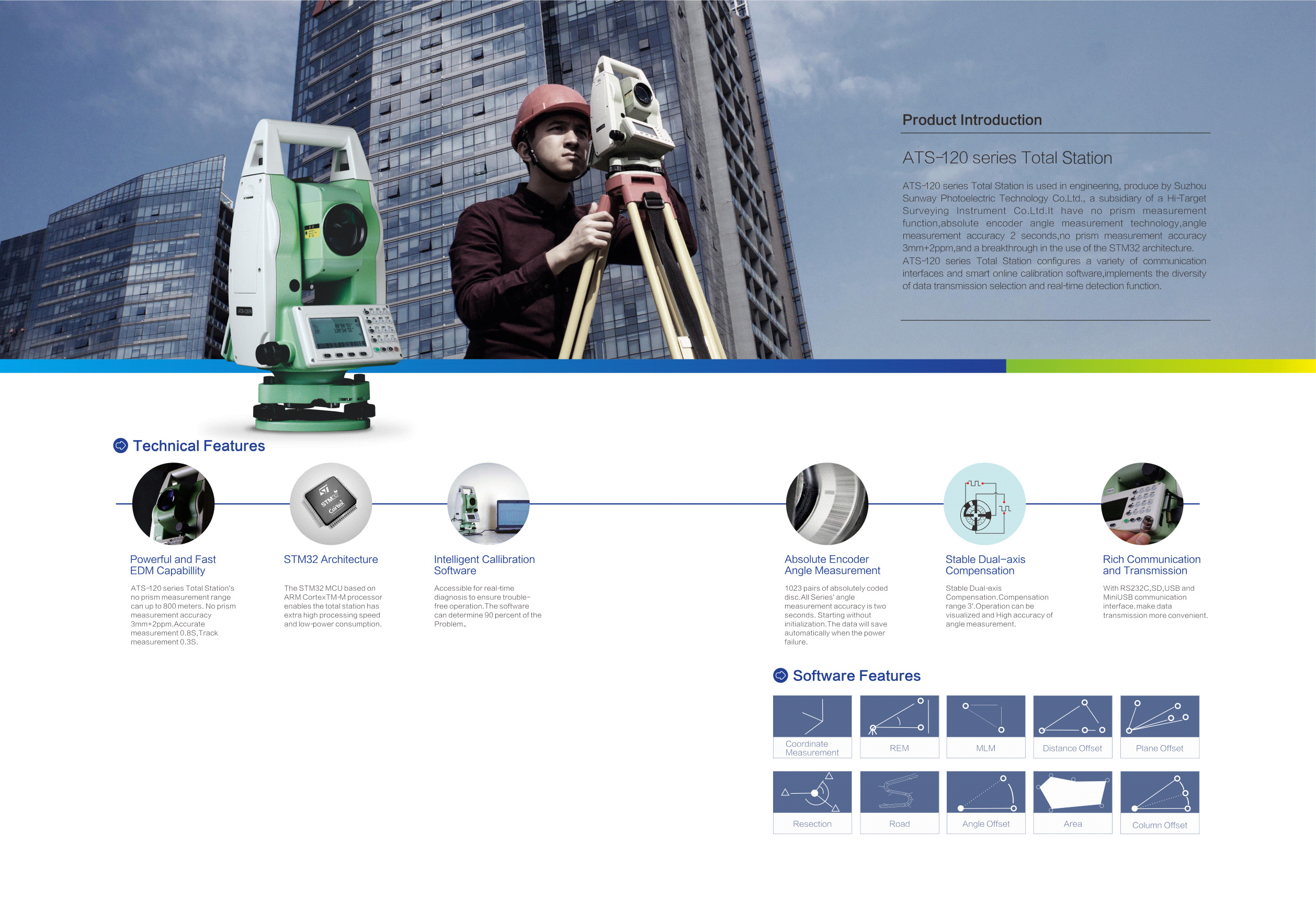Select the Road feature icon
Image resolution: width=1316 pixels, height=900 pixels.
tap(899, 792)
